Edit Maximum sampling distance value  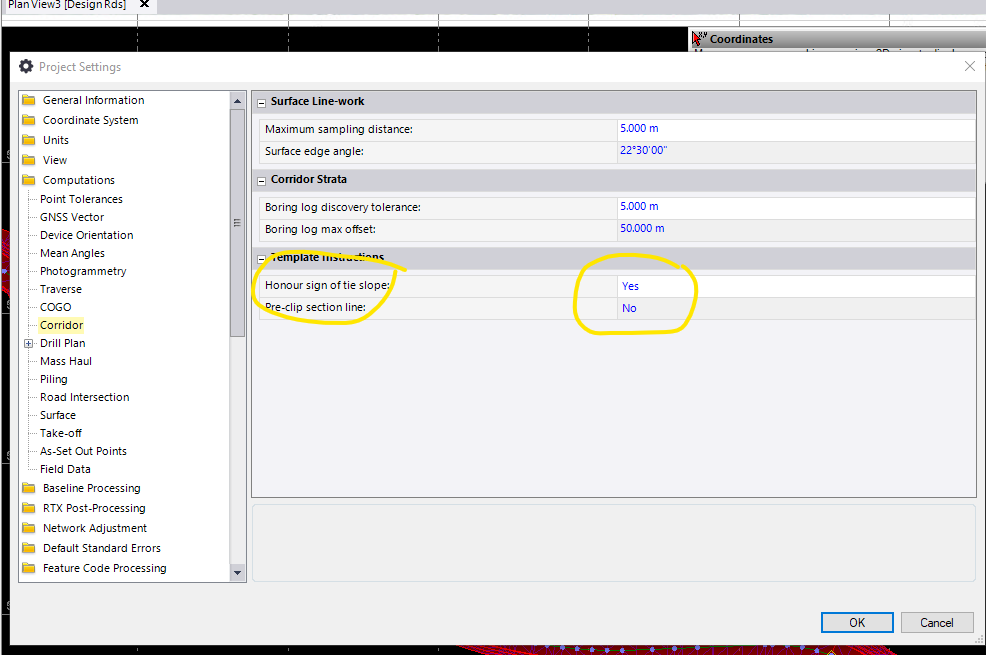click(x=796, y=129)
